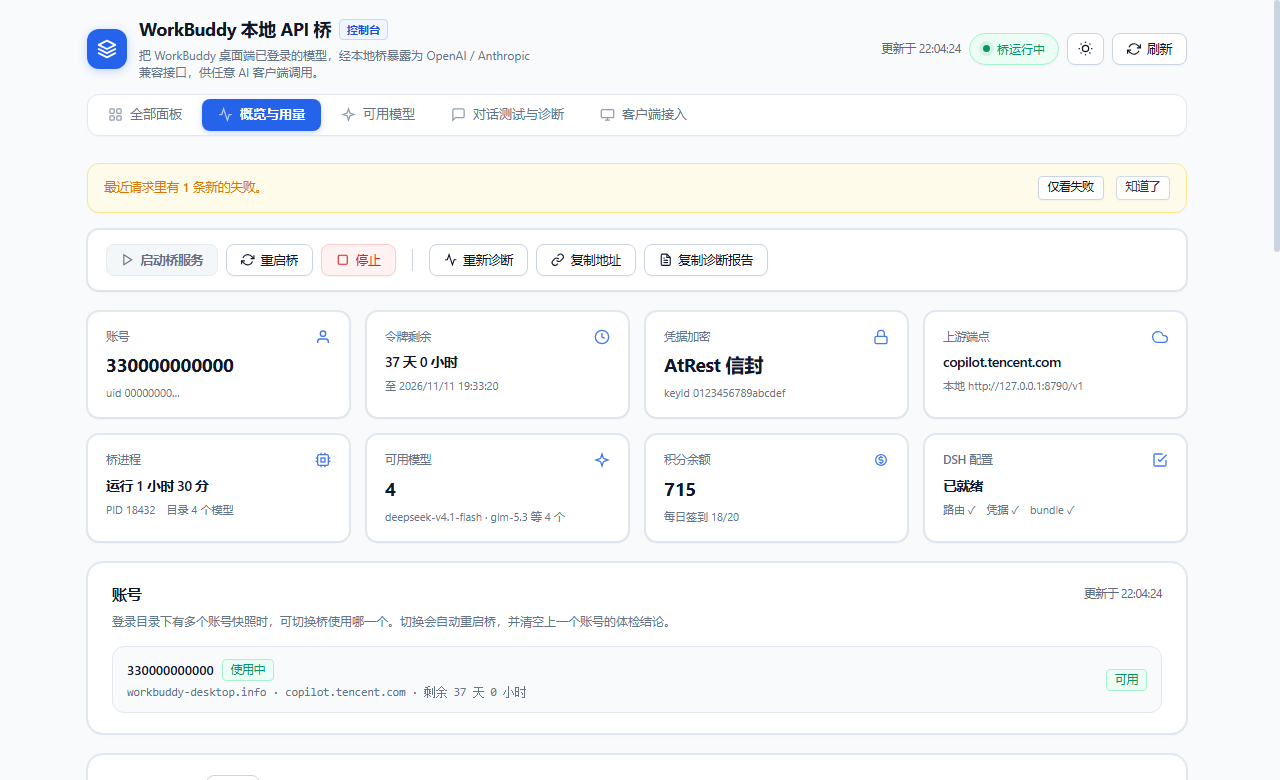The image size is (1280, 780).
Task: Click the checkbox icon on the DSH 配置 card
Action: [x=1160, y=460]
